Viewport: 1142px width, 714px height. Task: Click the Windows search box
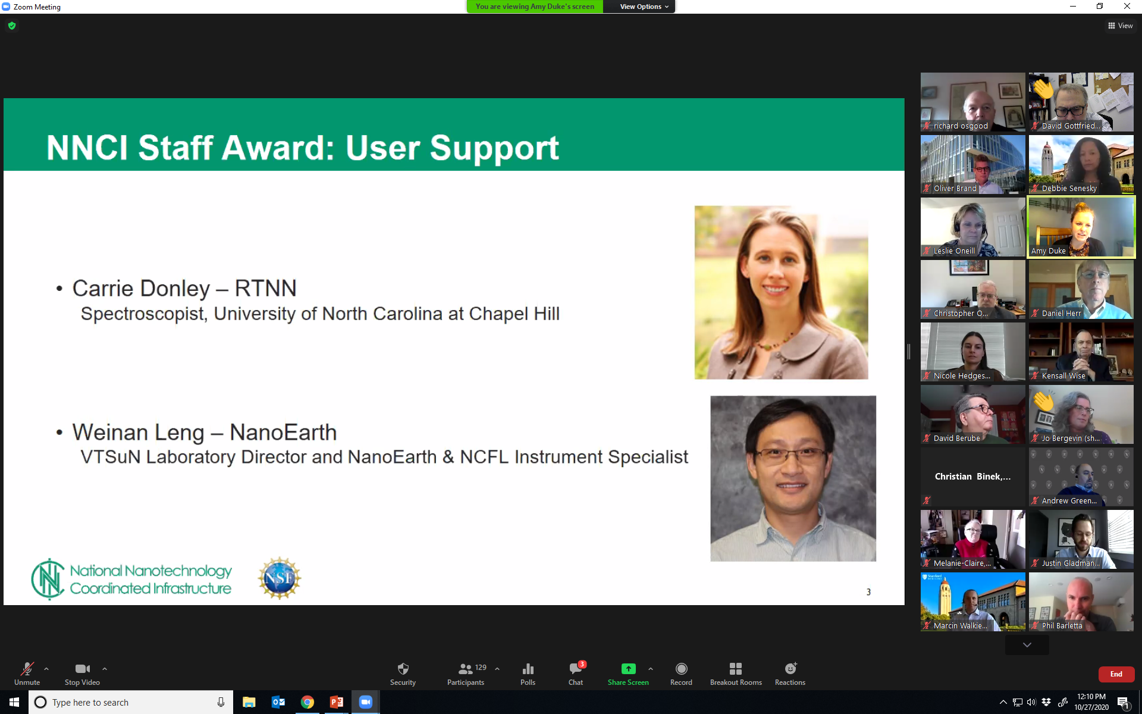pyautogui.click(x=130, y=702)
